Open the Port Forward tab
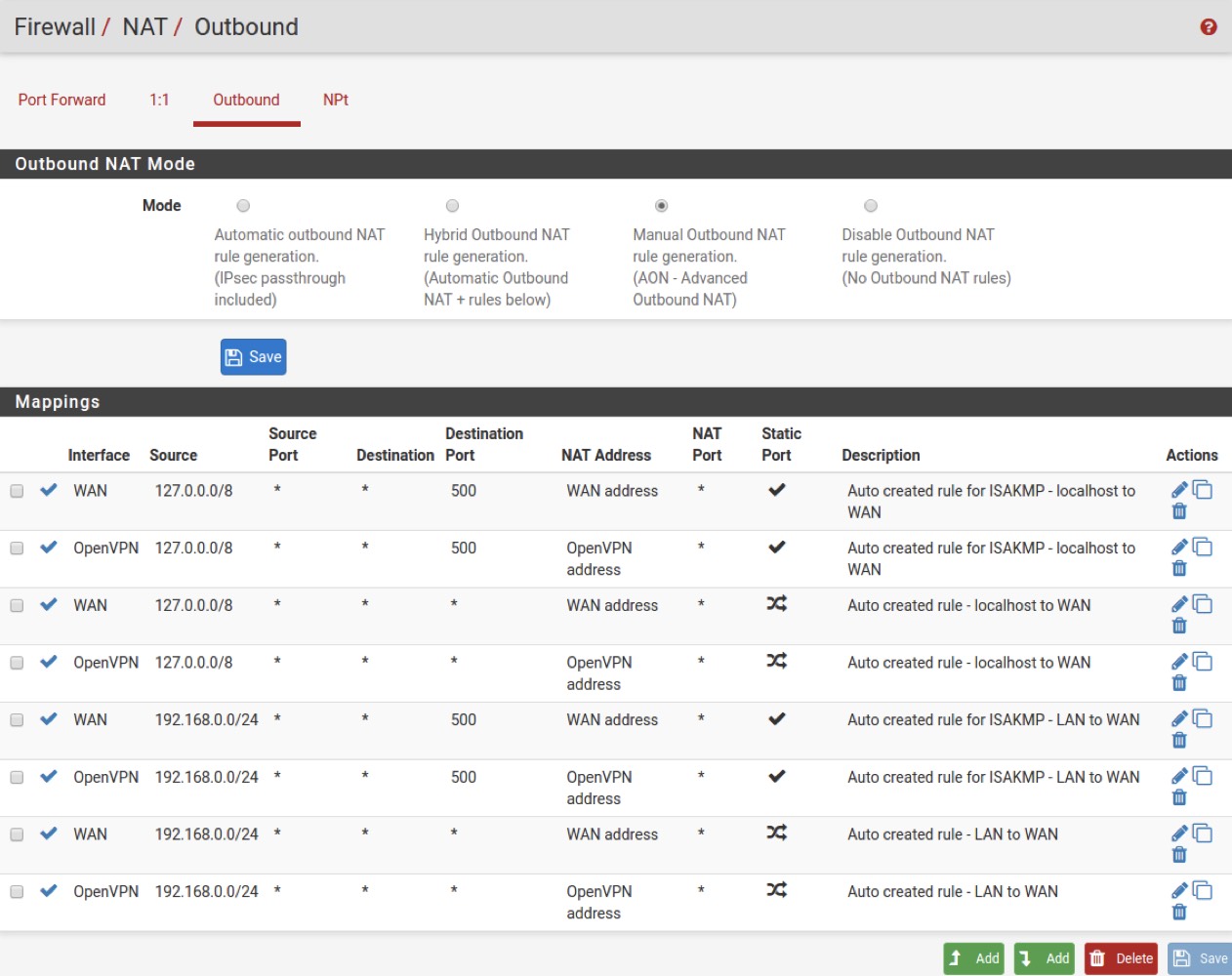The height and width of the screenshot is (976, 1232). pyautogui.click(x=62, y=100)
